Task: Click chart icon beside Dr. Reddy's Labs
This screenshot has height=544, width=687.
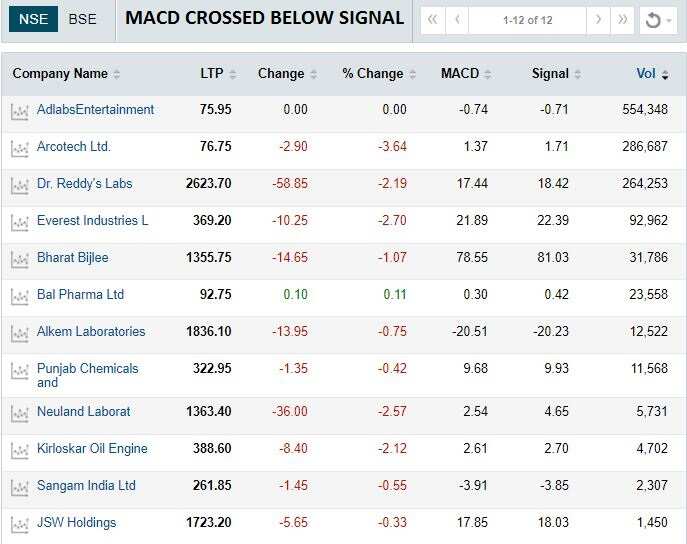Action: (19, 185)
